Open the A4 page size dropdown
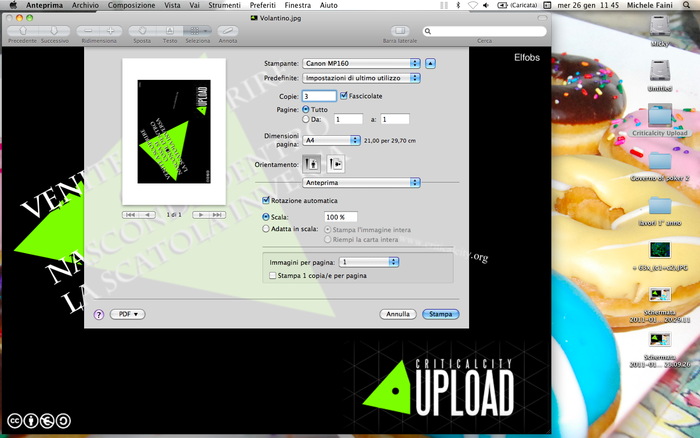The height and width of the screenshot is (438, 700). click(x=331, y=140)
